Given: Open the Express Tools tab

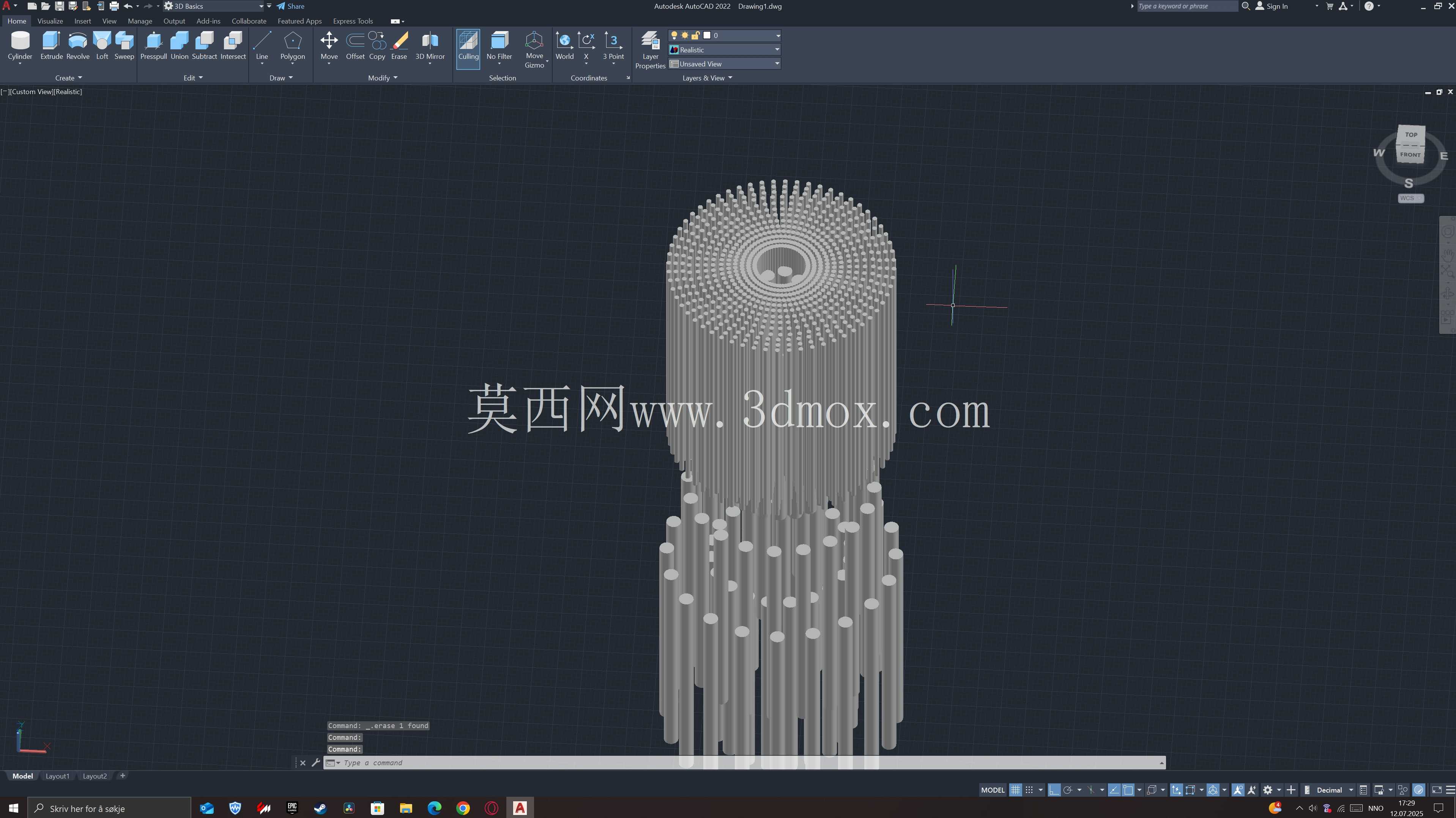Looking at the screenshot, I should (353, 21).
